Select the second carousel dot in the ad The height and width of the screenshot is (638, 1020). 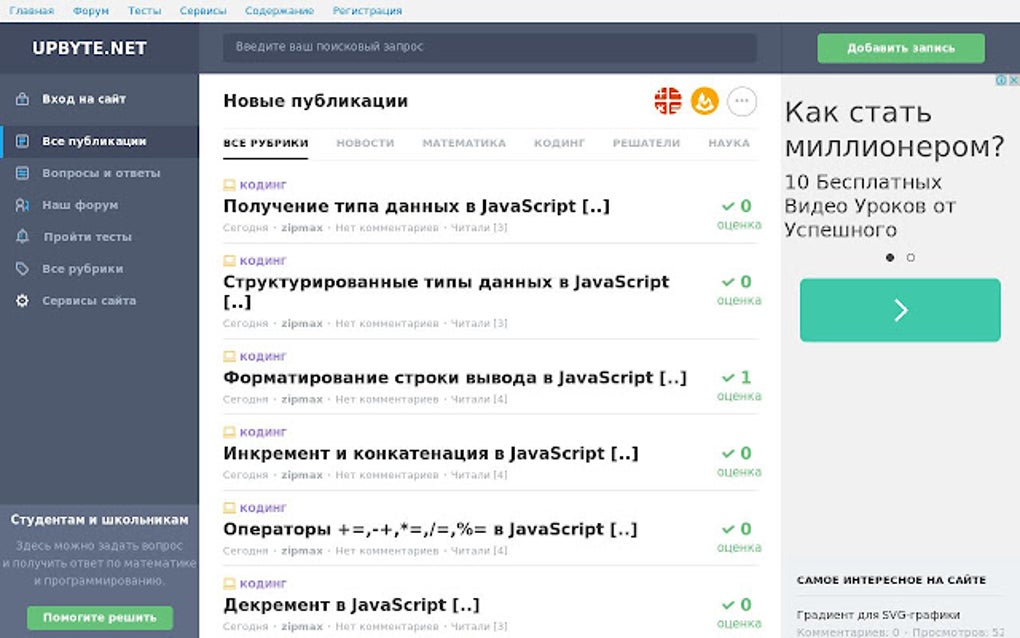click(x=911, y=257)
